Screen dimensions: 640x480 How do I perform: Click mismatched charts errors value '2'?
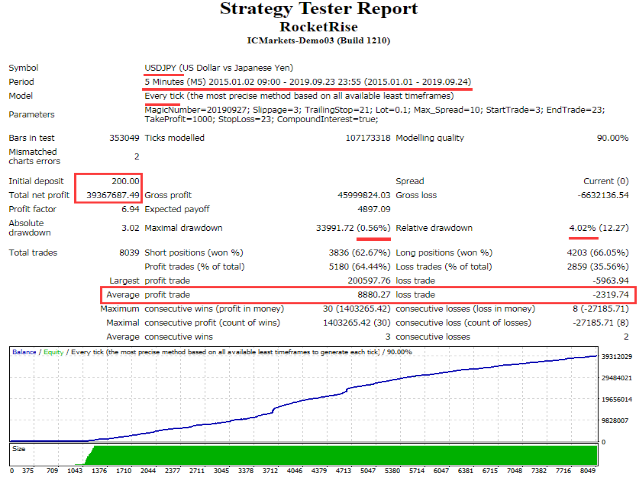click(x=137, y=157)
